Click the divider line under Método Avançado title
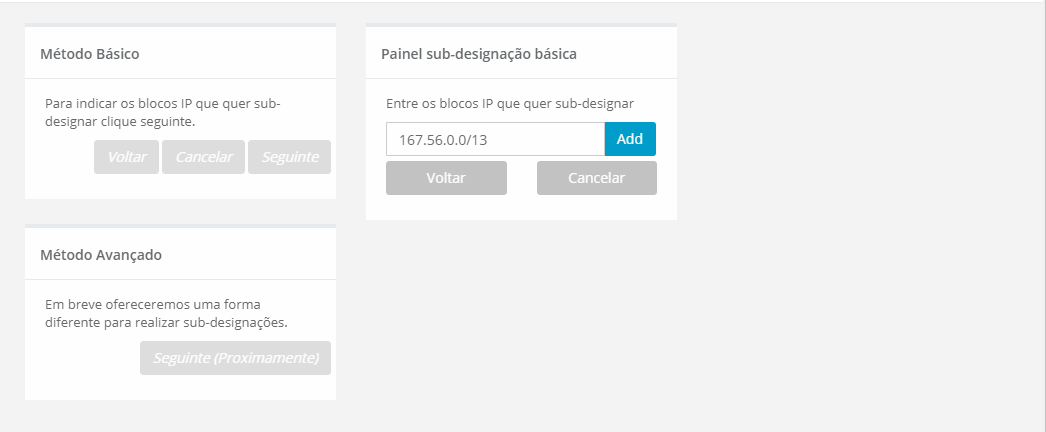This screenshot has width=1046, height=432. point(180,279)
